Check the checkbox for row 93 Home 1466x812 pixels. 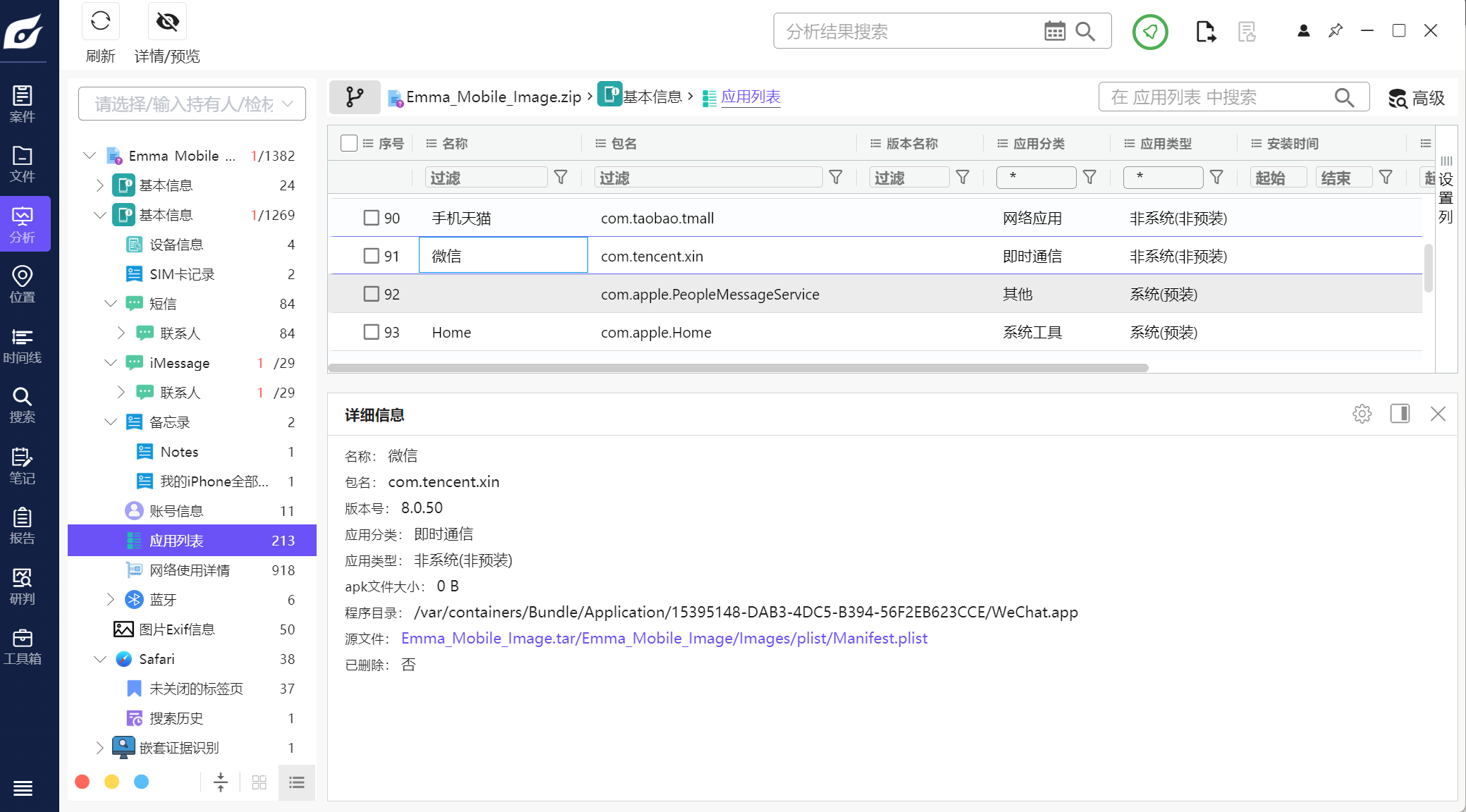tap(371, 332)
